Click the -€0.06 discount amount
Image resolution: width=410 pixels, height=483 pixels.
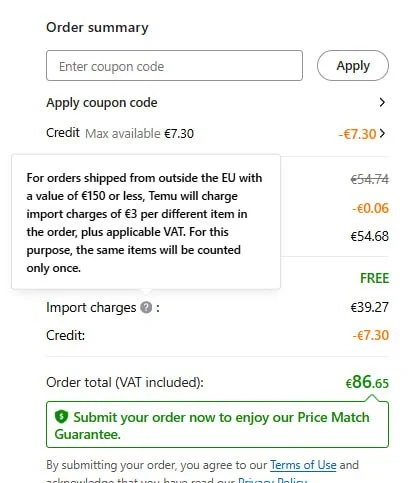(x=371, y=208)
